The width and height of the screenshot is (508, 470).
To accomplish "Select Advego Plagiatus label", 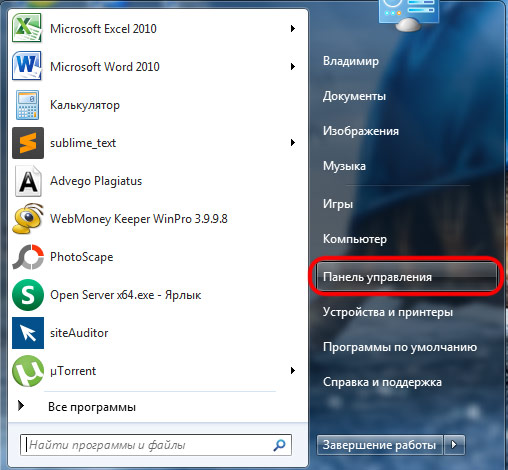I will (x=96, y=181).
